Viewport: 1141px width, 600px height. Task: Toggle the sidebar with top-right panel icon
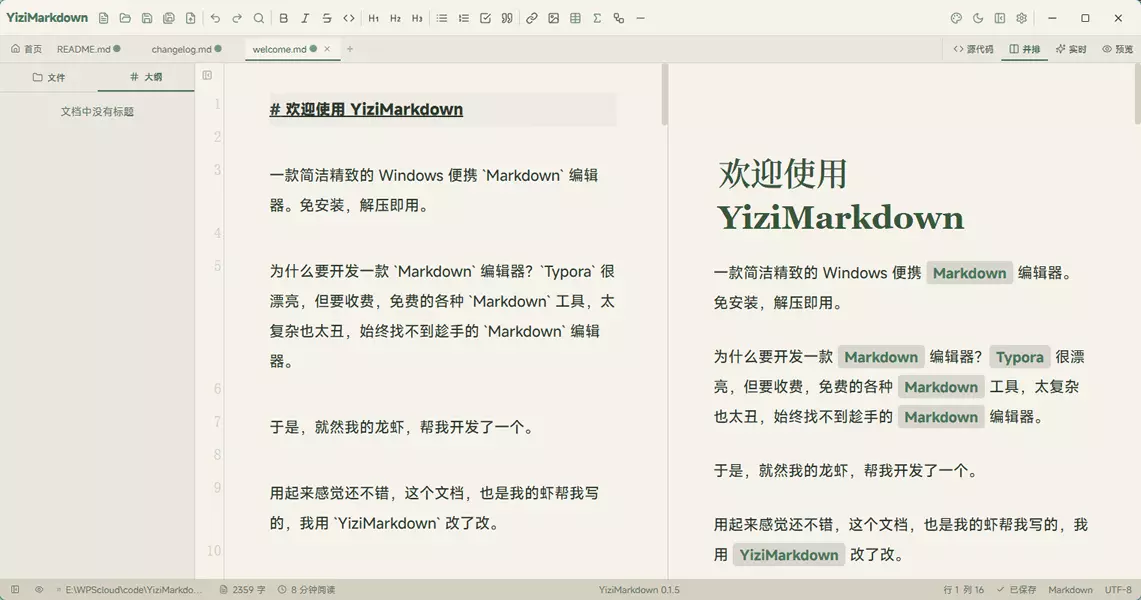pos(1000,18)
